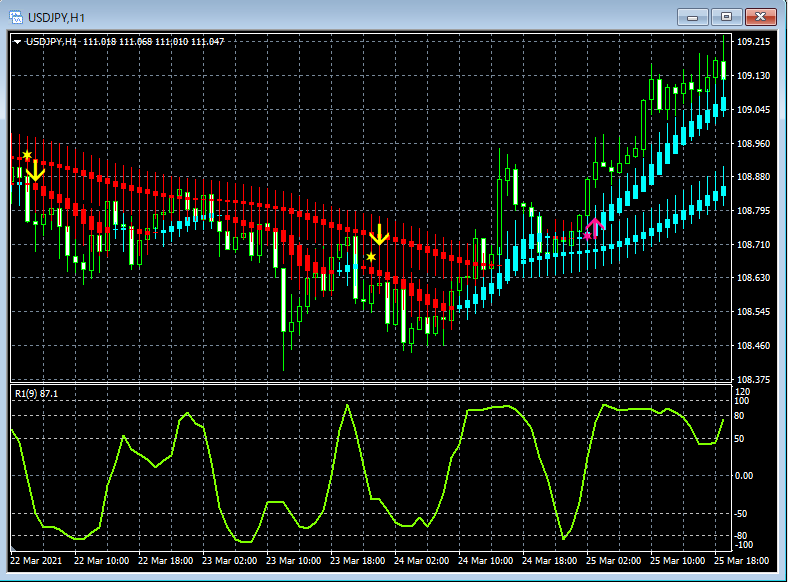Click the 25 Mar 02:00 time label
This screenshot has height=582, width=789.
(x=614, y=560)
